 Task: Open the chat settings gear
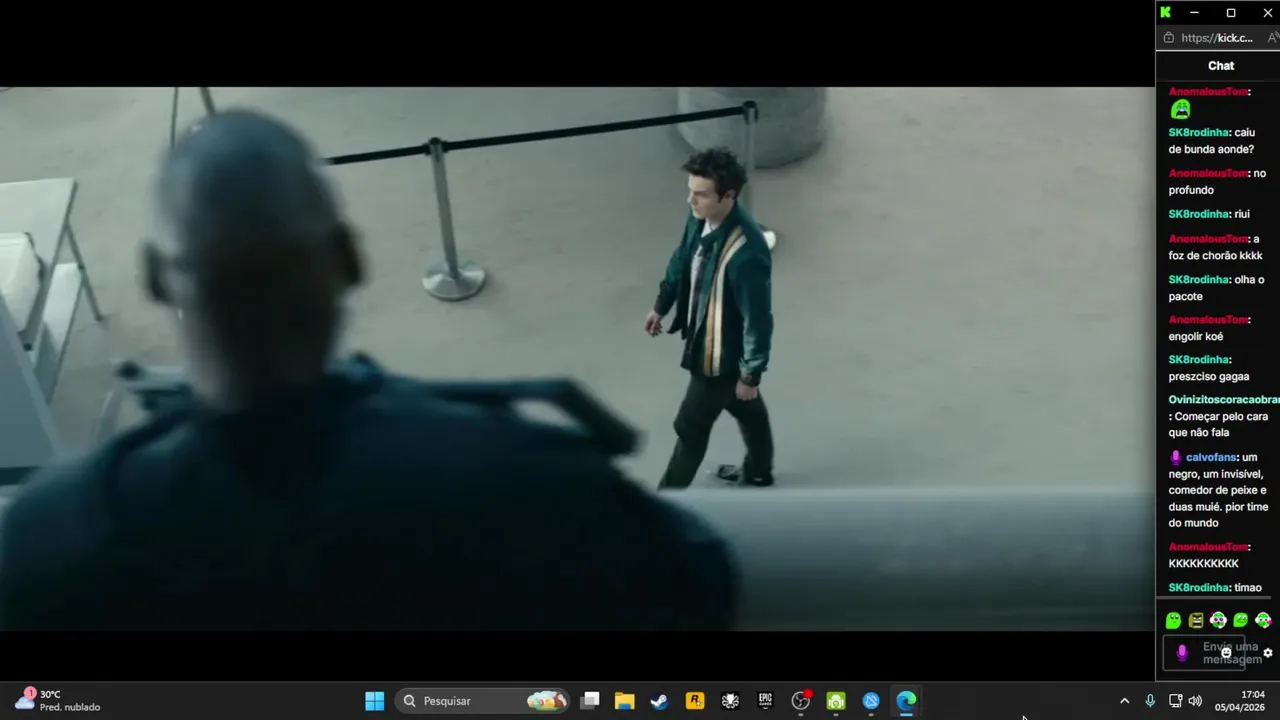pos(1268,653)
